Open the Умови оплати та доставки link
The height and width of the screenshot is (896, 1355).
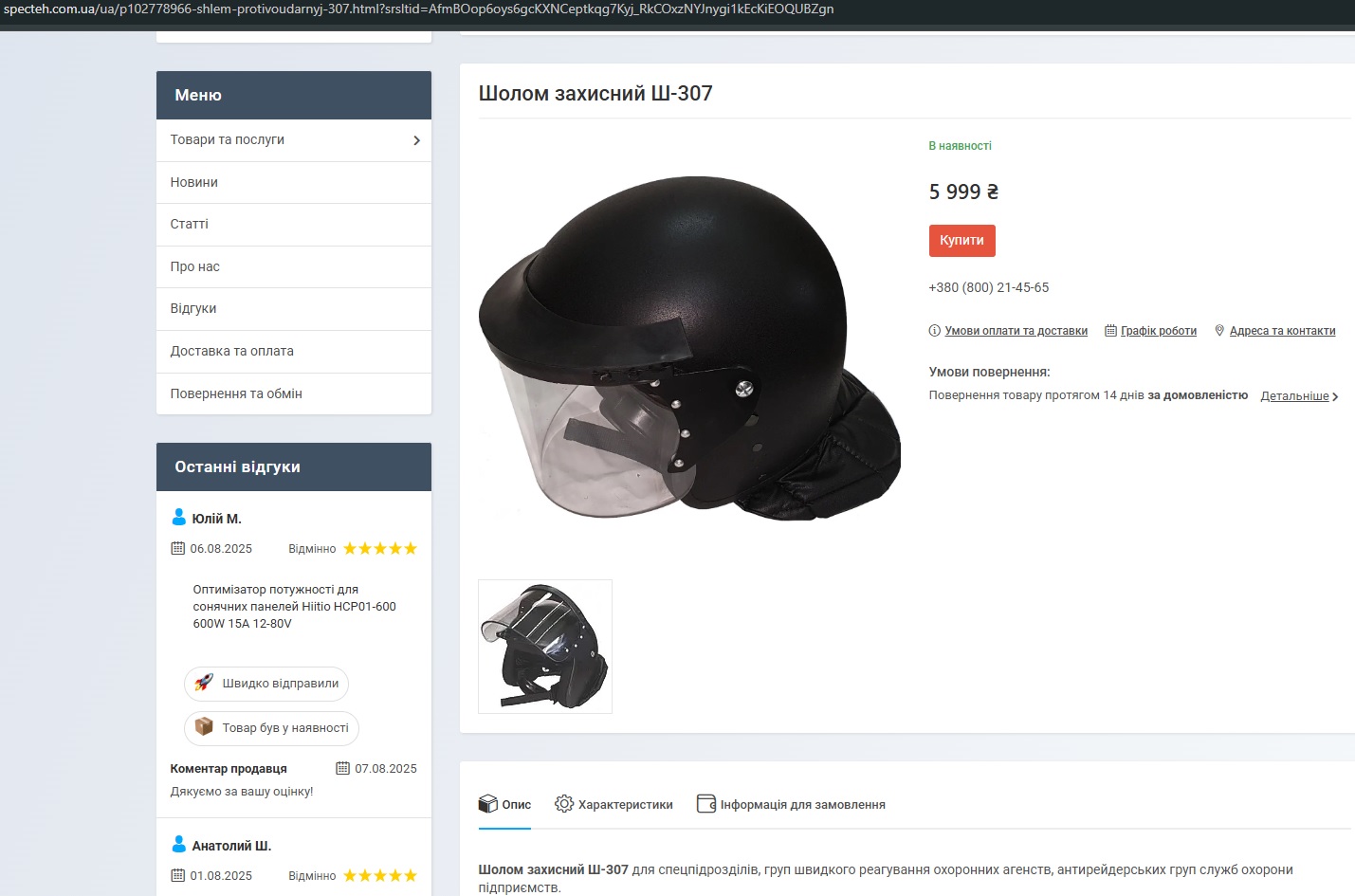click(1016, 331)
